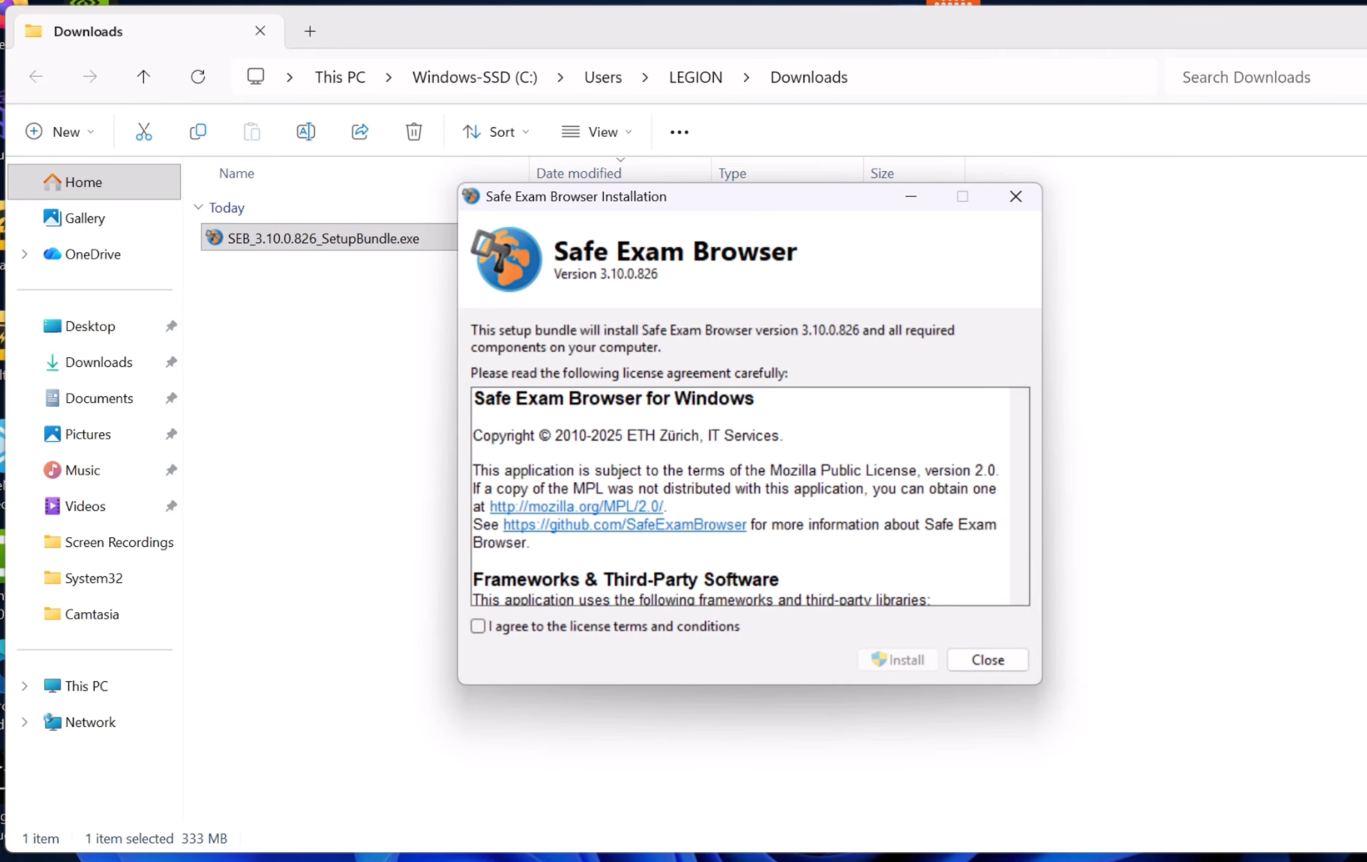This screenshot has width=1367, height=862.
Task: Click Users in the breadcrumb path
Action: 603,77
